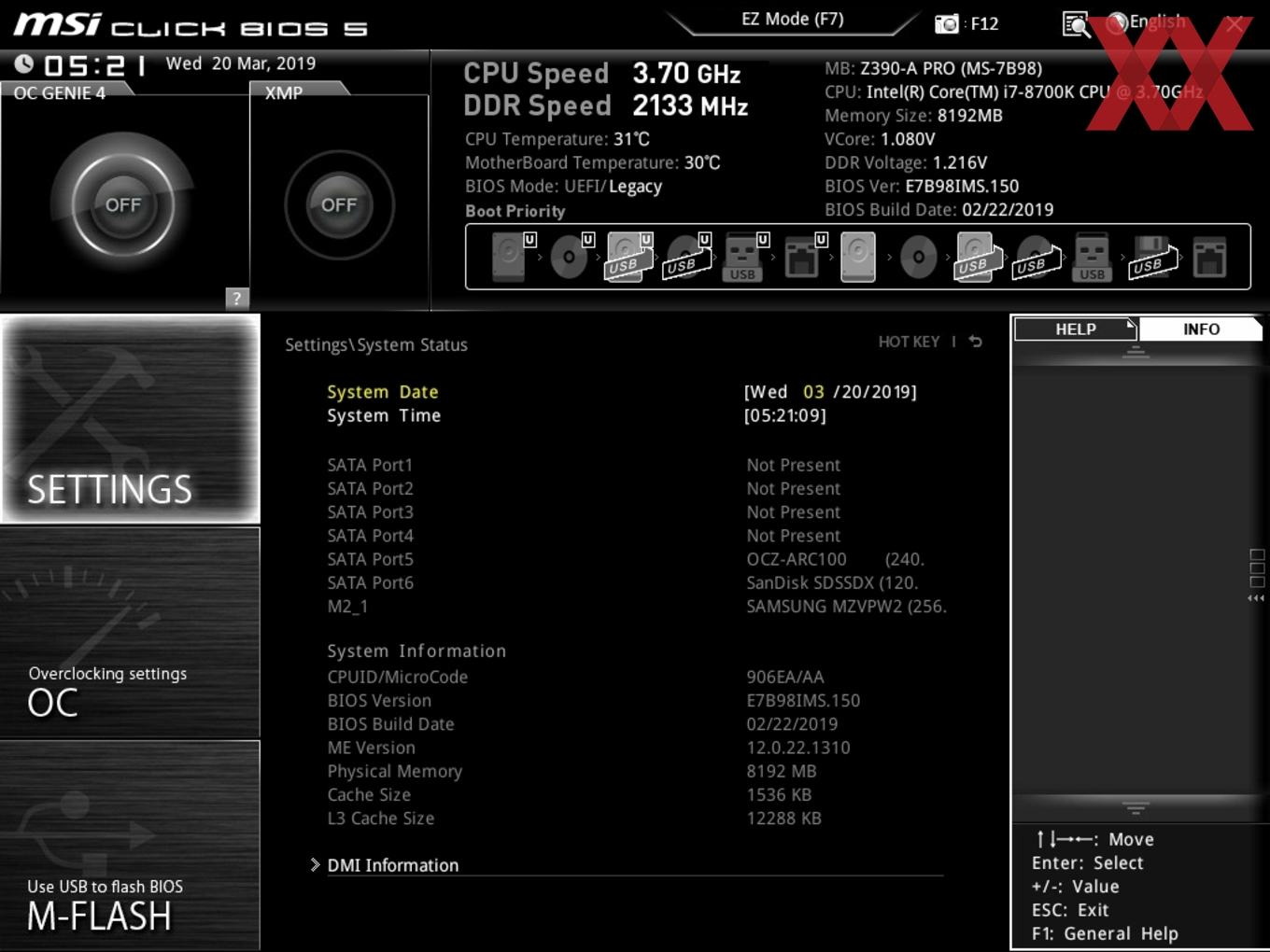Click the OC GENIE 4 tab label
This screenshot has height=952, width=1270.
click(x=60, y=92)
